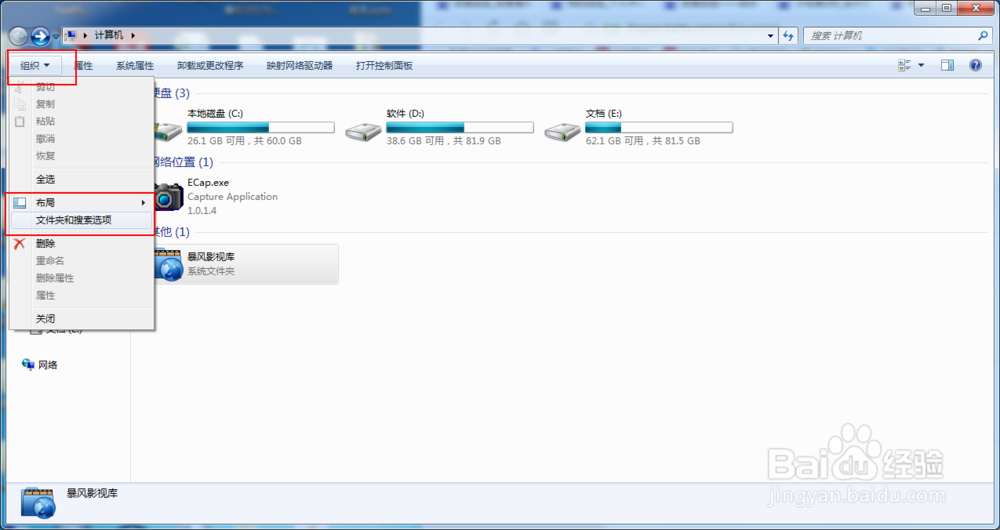Click the magnifier search icon
This screenshot has width=1000, height=530.
pyautogui.click(x=983, y=36)
